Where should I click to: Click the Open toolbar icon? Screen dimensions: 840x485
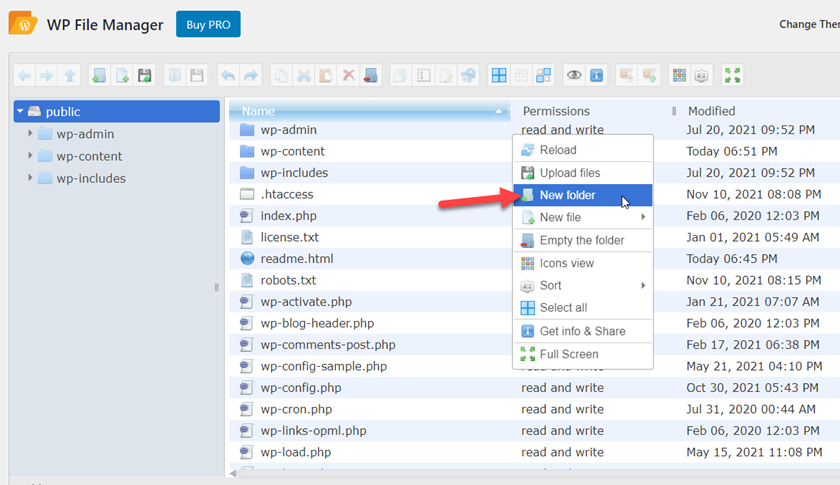[175, 76]
